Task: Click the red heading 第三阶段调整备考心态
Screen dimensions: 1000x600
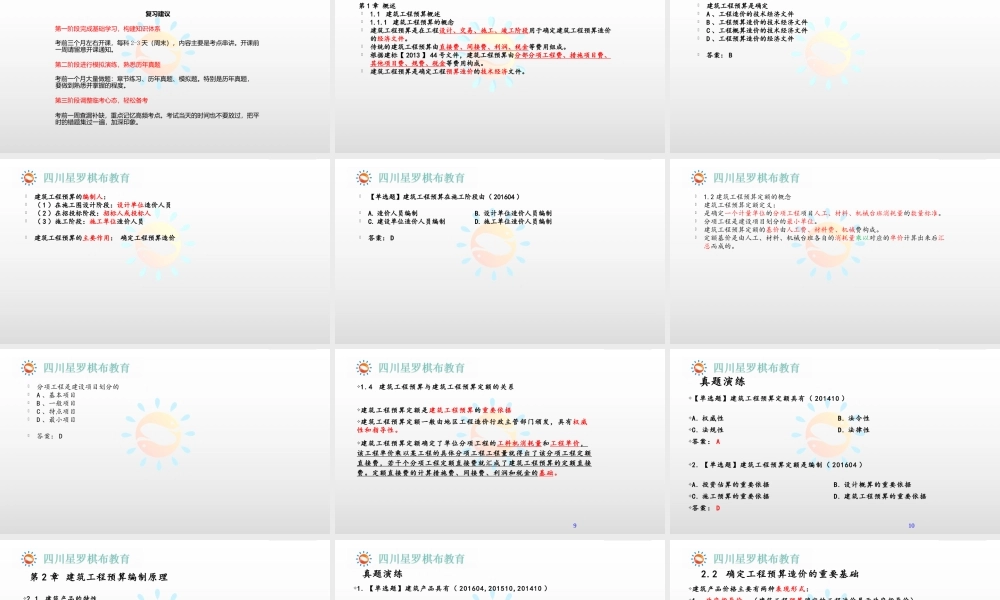Action: [x=101, y=100]
